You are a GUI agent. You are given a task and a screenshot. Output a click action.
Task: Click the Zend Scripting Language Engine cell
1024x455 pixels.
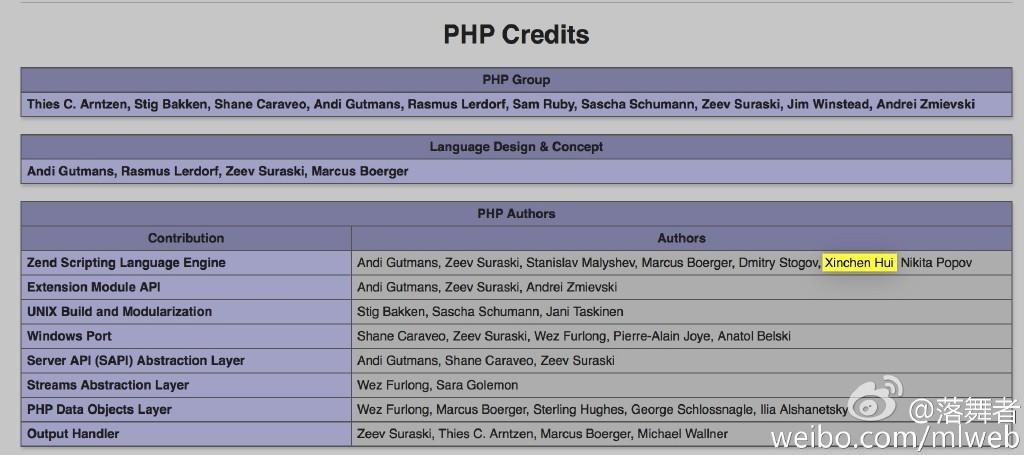pos(186,263)
